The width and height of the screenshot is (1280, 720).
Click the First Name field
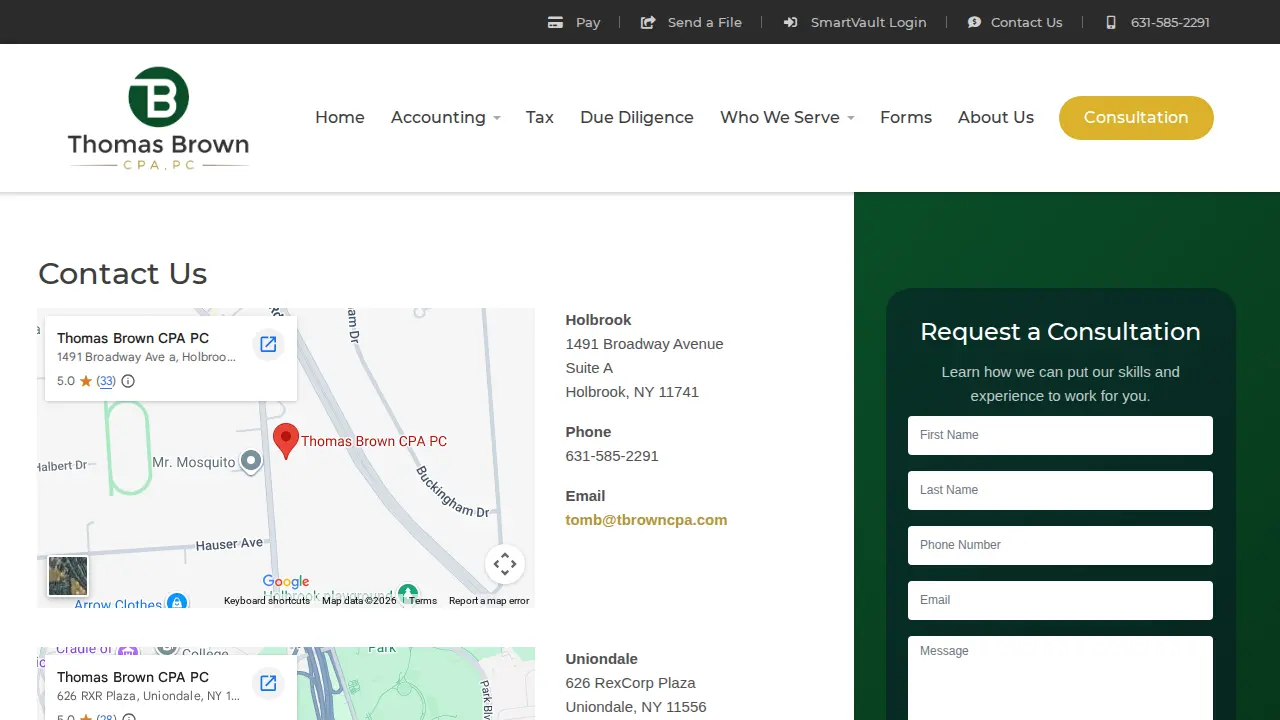click(x=1060, y=435)
